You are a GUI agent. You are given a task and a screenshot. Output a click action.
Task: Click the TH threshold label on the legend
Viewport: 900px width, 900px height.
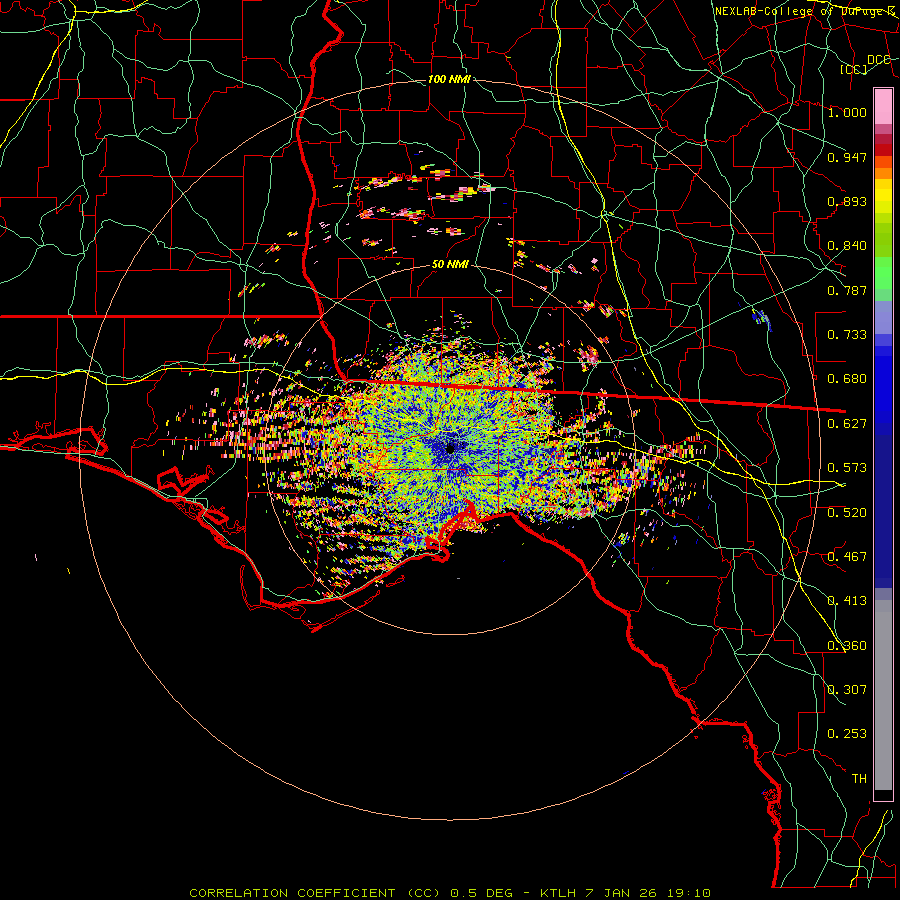[x=859, y=778]
